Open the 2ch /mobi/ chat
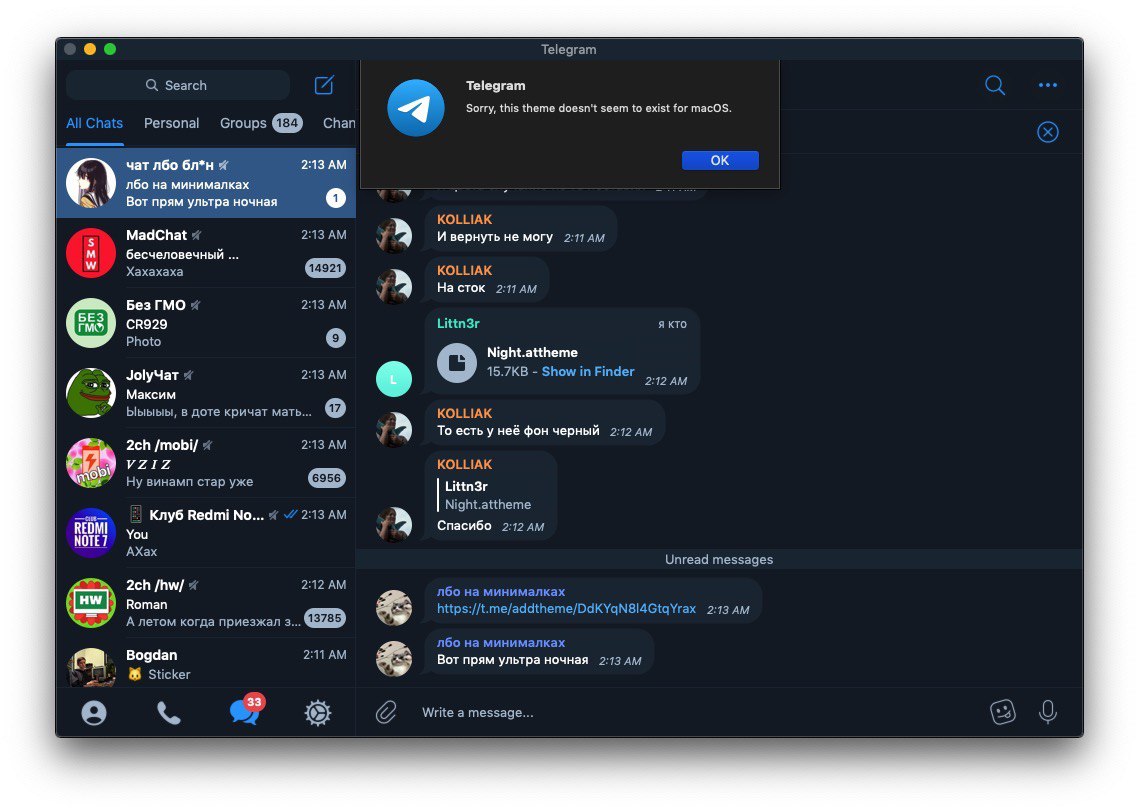 [x=206, y=463]
